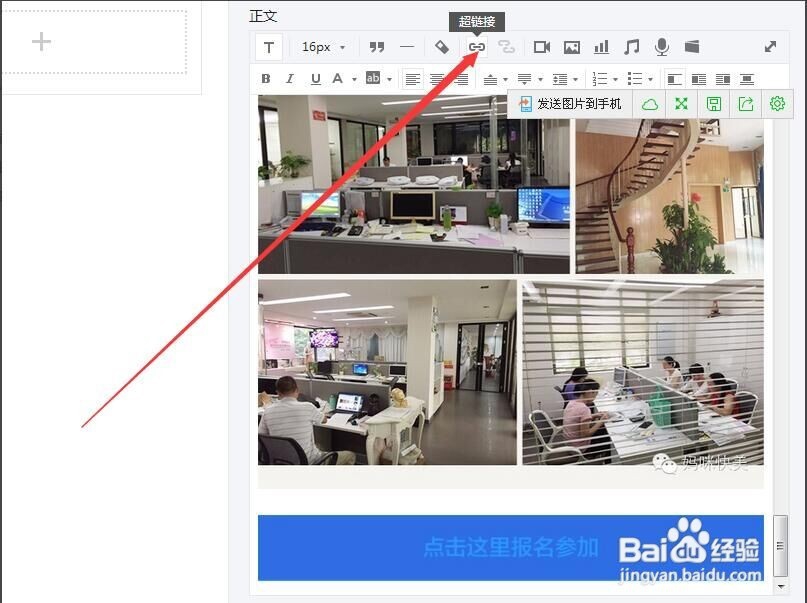Image resolution: width=807 pixels, height=603 pixels.
Task: Select the microphone audio recording icon
Action: click(x=661, y=46)
